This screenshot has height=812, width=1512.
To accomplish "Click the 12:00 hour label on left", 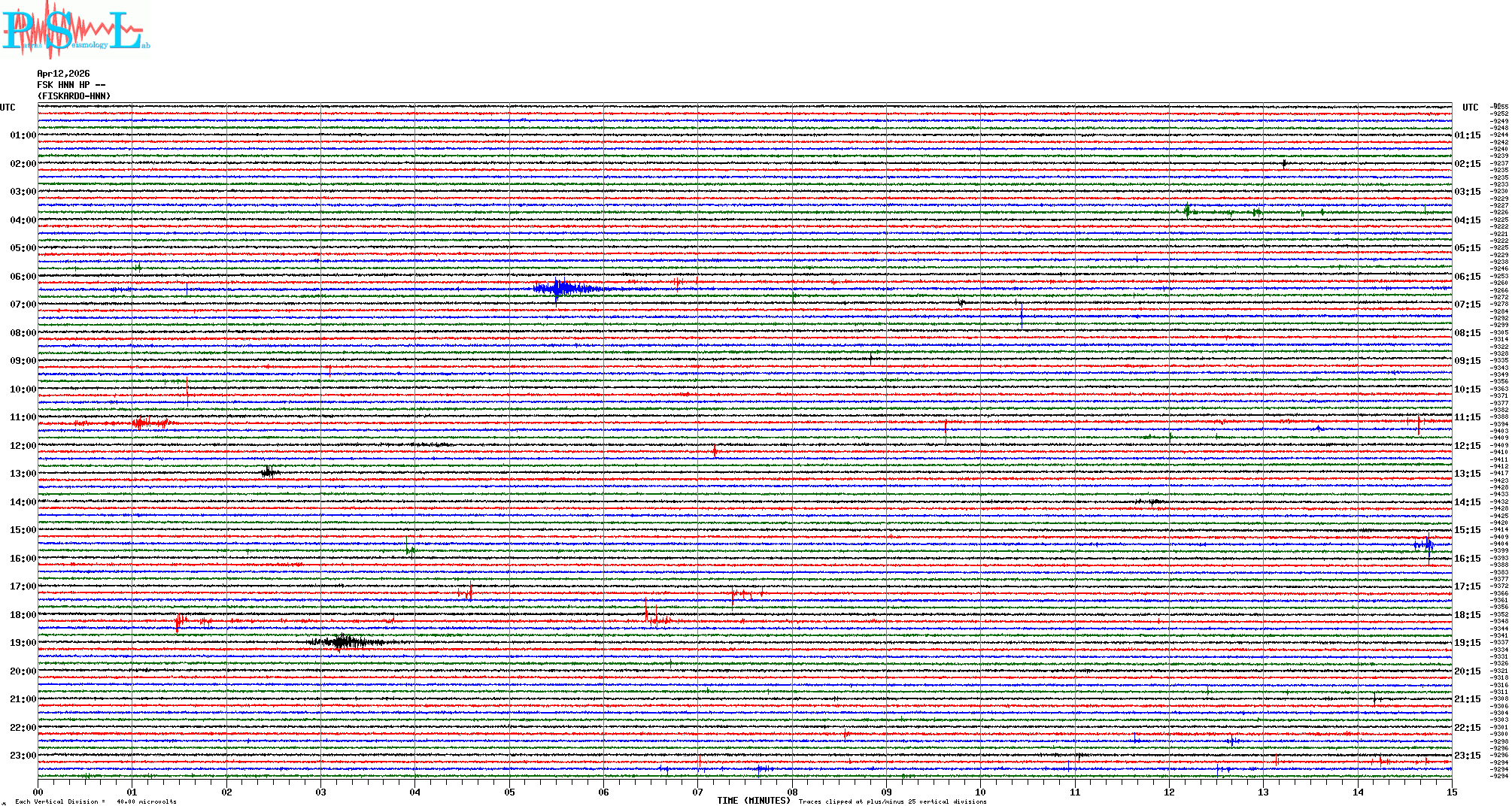I will click(x=23, y=446).
